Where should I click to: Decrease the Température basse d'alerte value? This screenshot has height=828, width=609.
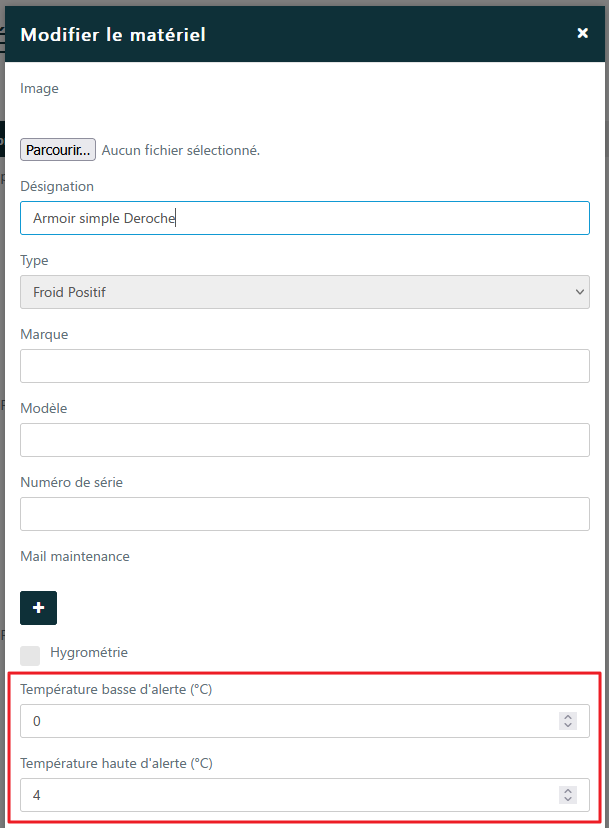click(568, 725)
